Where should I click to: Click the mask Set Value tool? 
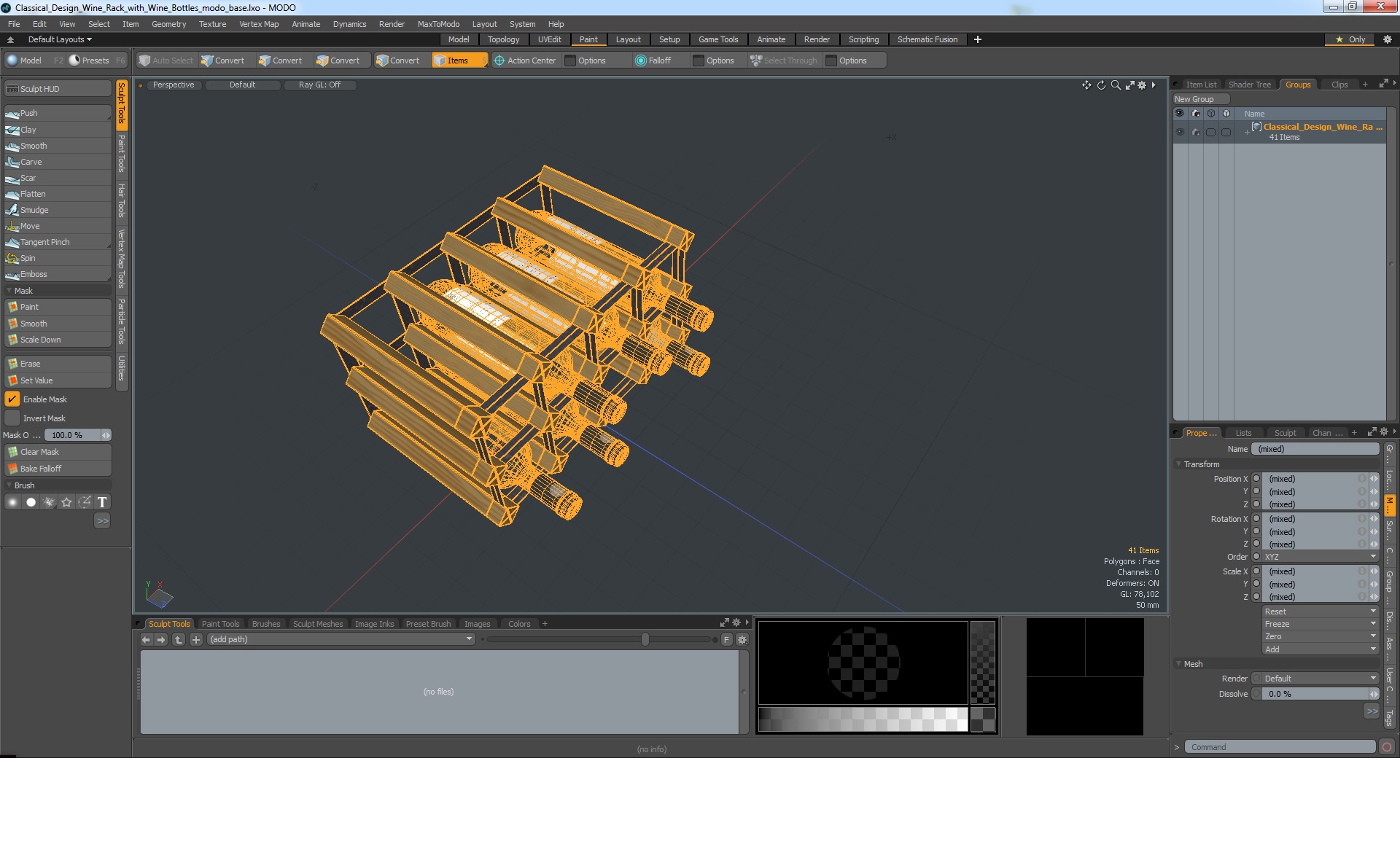(x=58, y=380)
